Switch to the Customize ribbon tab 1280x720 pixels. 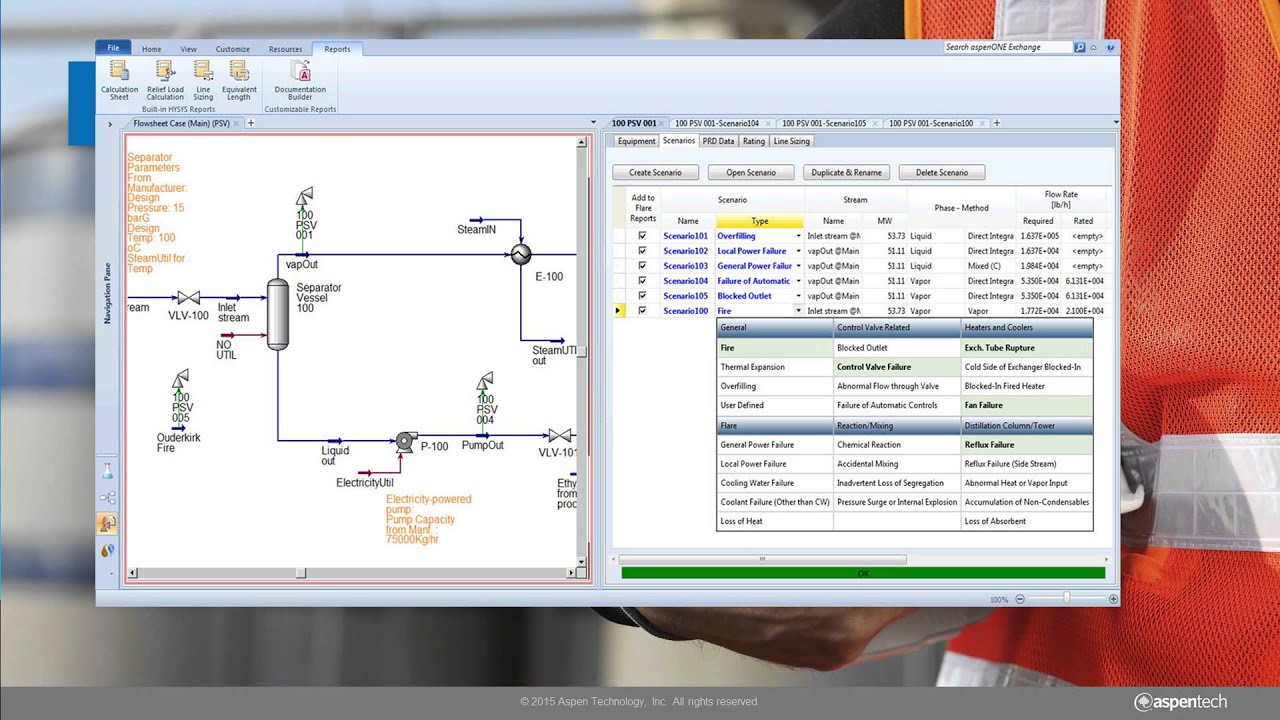pyautogui.click(x=233, y=49)
